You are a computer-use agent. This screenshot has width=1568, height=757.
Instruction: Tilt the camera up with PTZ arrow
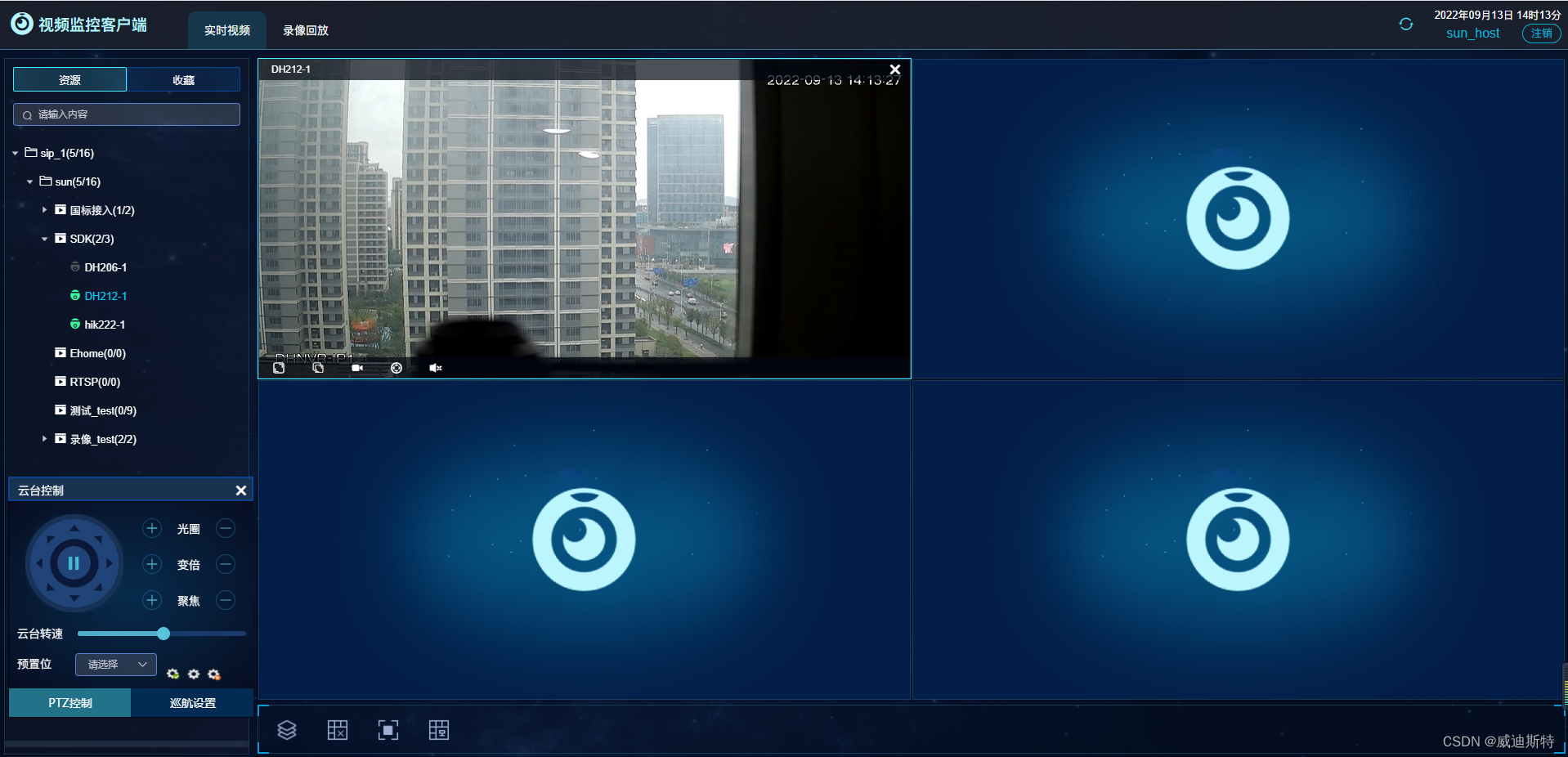pos(74,529)
